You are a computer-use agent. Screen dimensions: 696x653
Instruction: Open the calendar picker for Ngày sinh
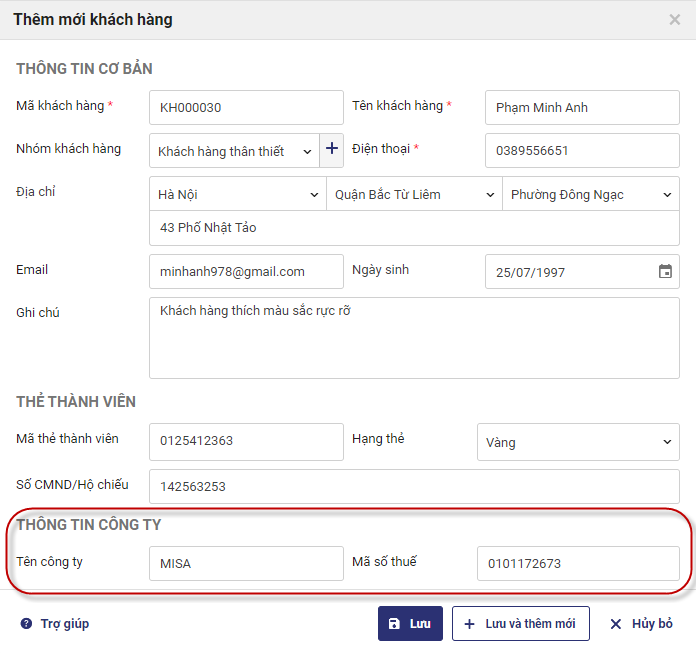[665, 271]
